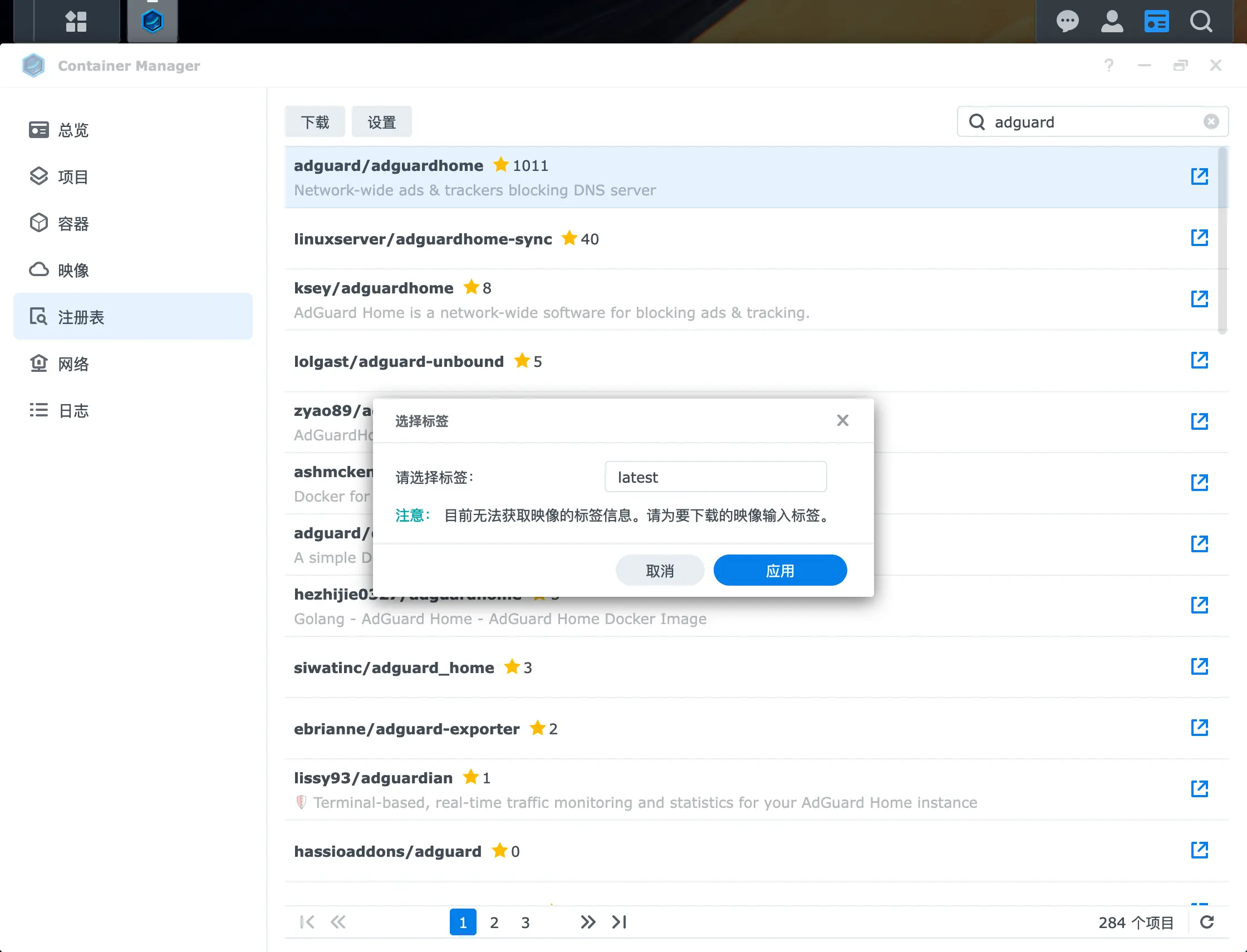Click the 下载 download button
This screenshot has width=1247, height=952.
click(315, 121)
